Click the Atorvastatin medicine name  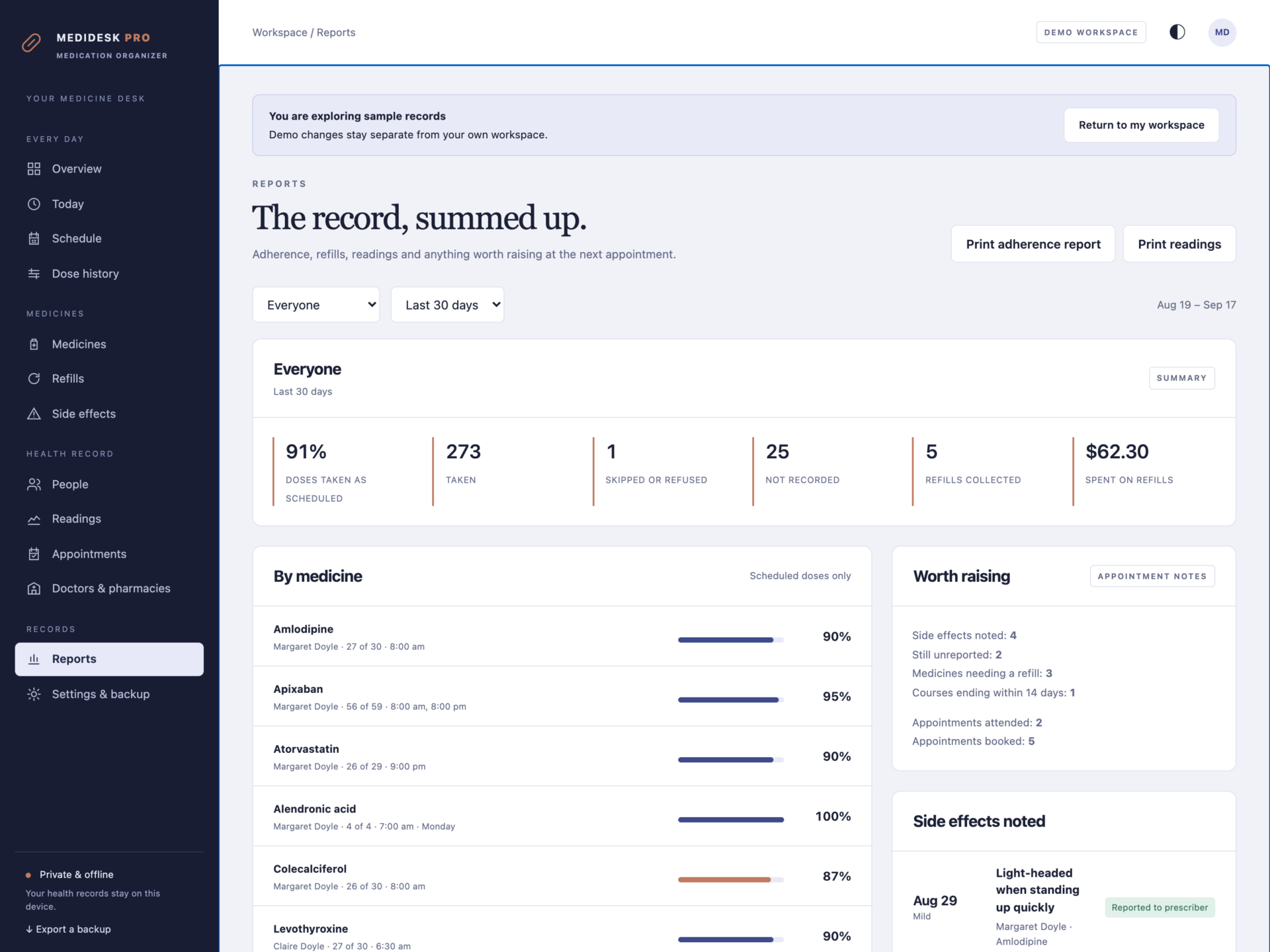pos(306,749)
